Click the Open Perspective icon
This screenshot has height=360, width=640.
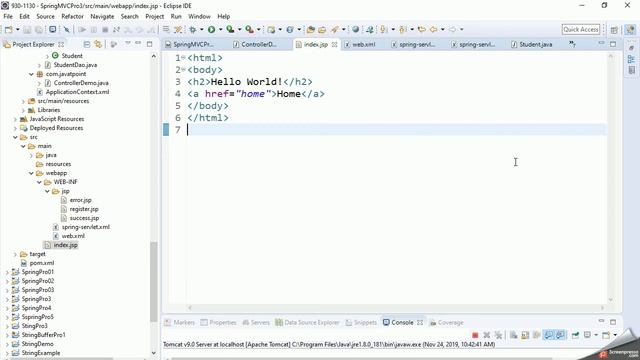pos(614,30)
